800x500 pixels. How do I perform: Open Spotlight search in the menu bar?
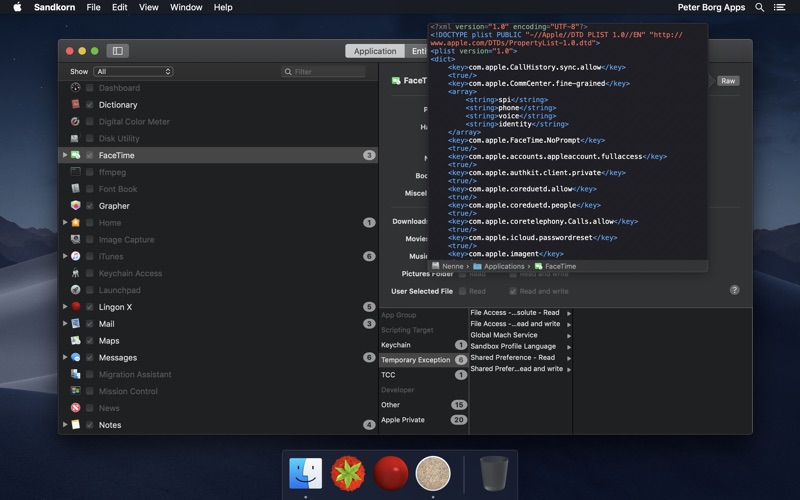tap(760, 7)
